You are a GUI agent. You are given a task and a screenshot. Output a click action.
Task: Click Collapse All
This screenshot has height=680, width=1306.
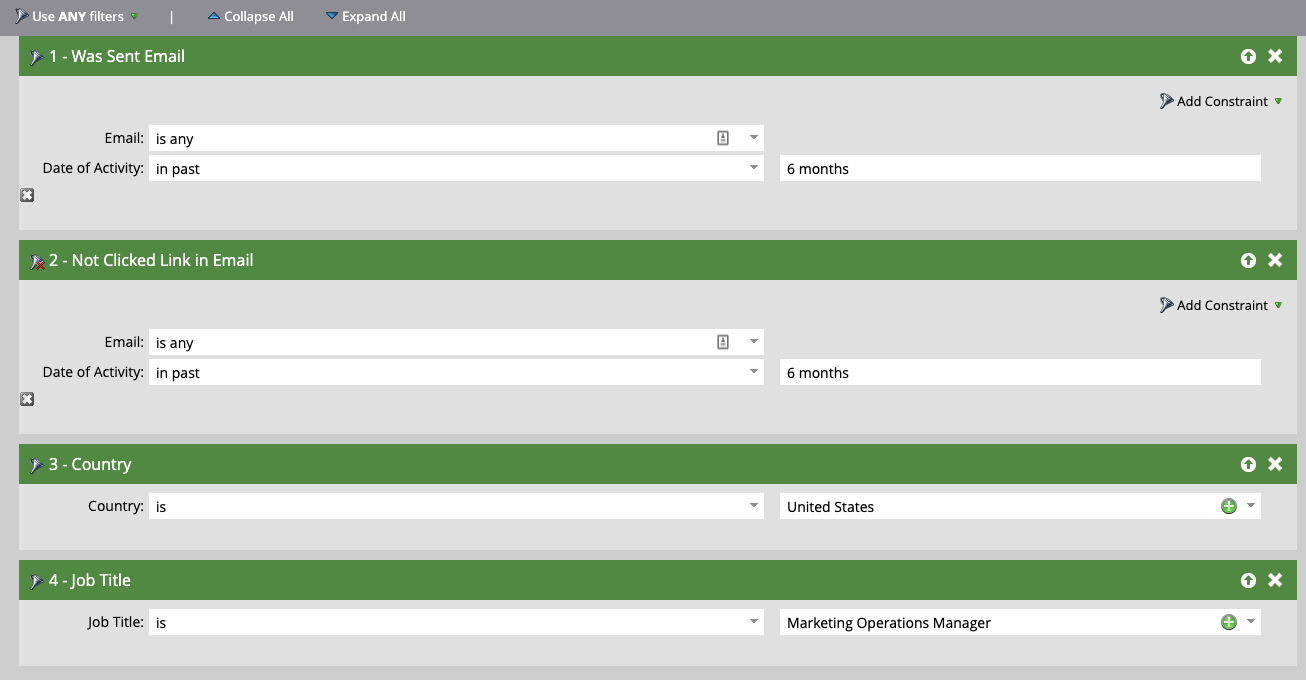(250, 16)
